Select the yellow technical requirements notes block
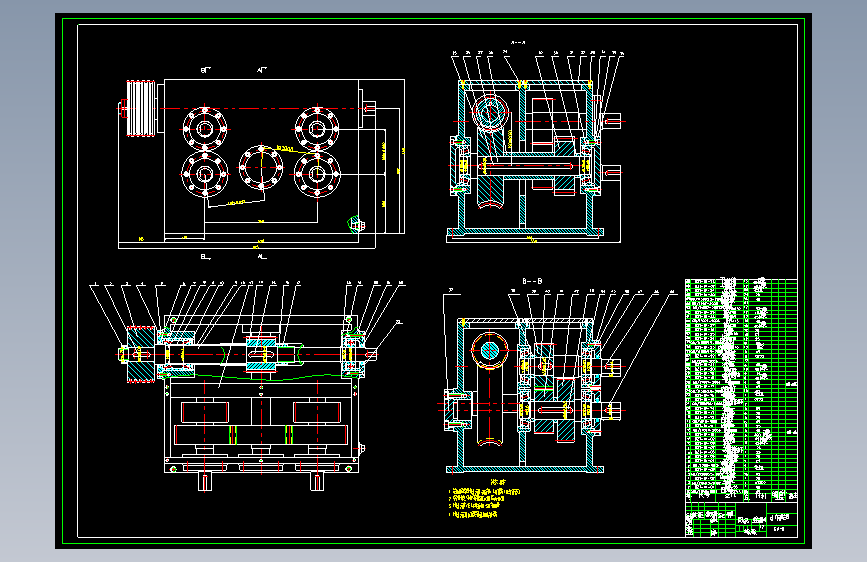 (x=484, y=499)
